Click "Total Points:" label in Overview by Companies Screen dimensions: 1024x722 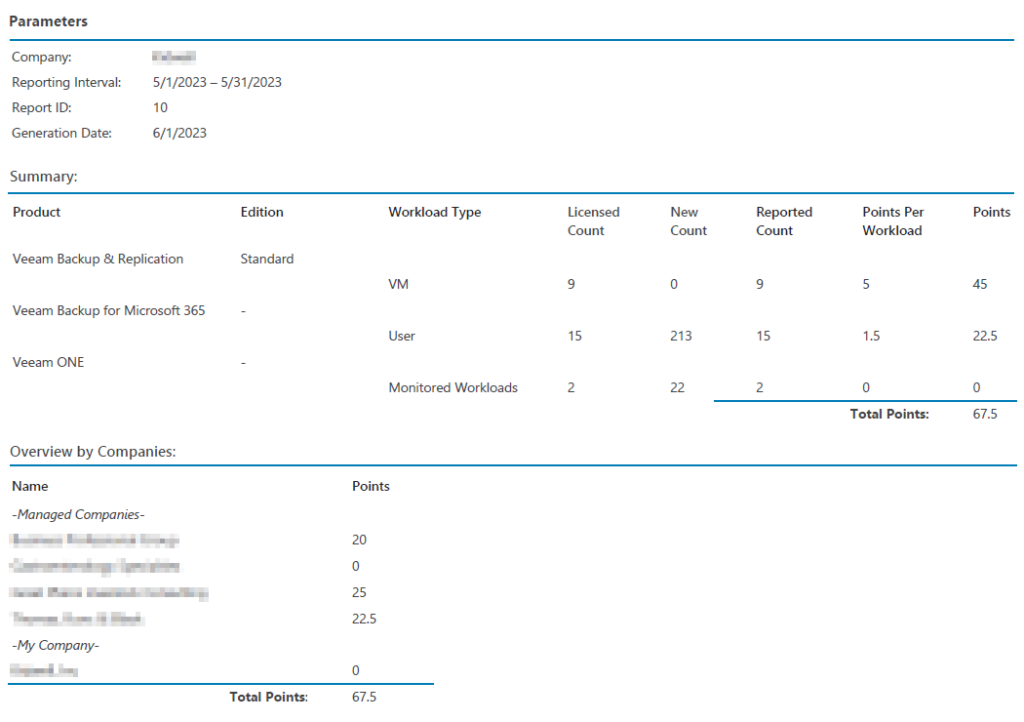pos(268,697)
